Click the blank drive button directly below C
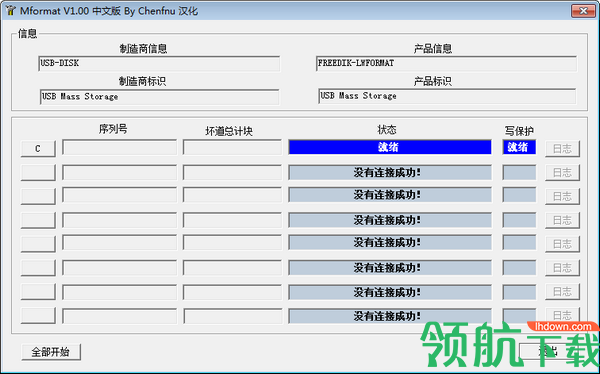 [x=38, y=173]
